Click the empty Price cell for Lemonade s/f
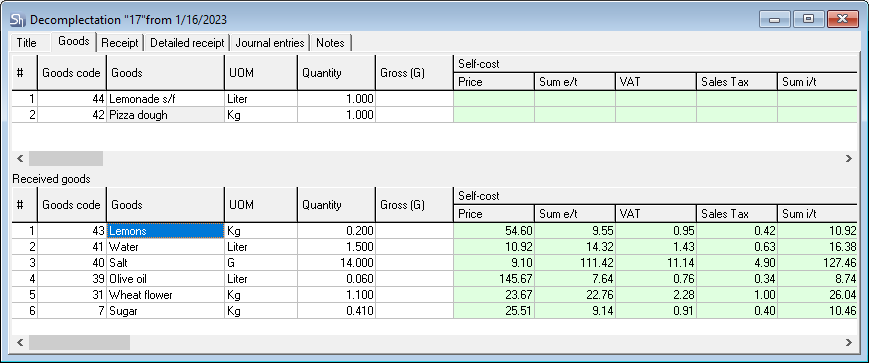 point(494,99)
